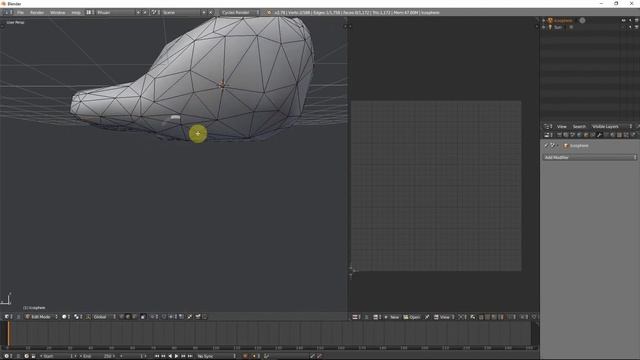Click Icosphere mesh icon in outliner

pos(550,20)
